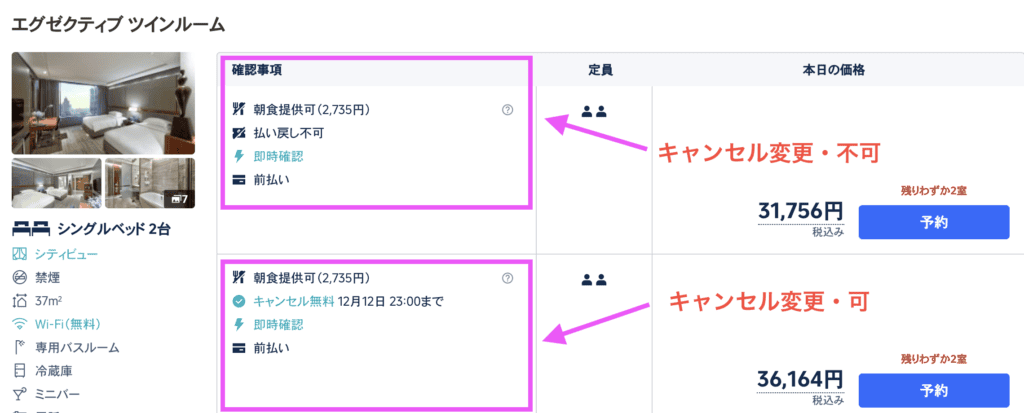Image resolution: width=1024 pixels, height=413 pixels.
Task: Click the no-smoking icon
Action: coord(19,277)
